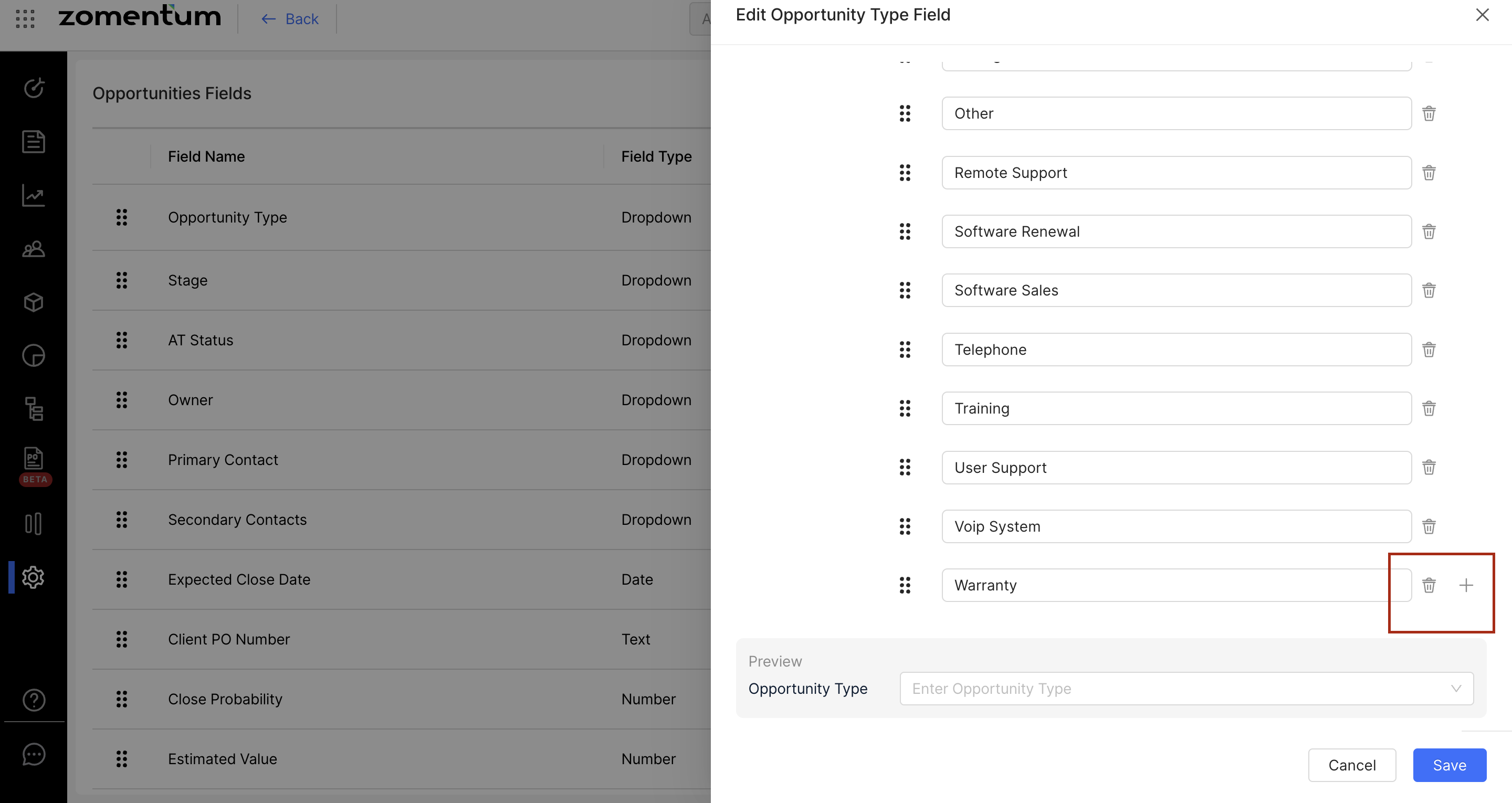Open the Opportunity Type field row
1512x803 pixels.
tap(227, 217)
